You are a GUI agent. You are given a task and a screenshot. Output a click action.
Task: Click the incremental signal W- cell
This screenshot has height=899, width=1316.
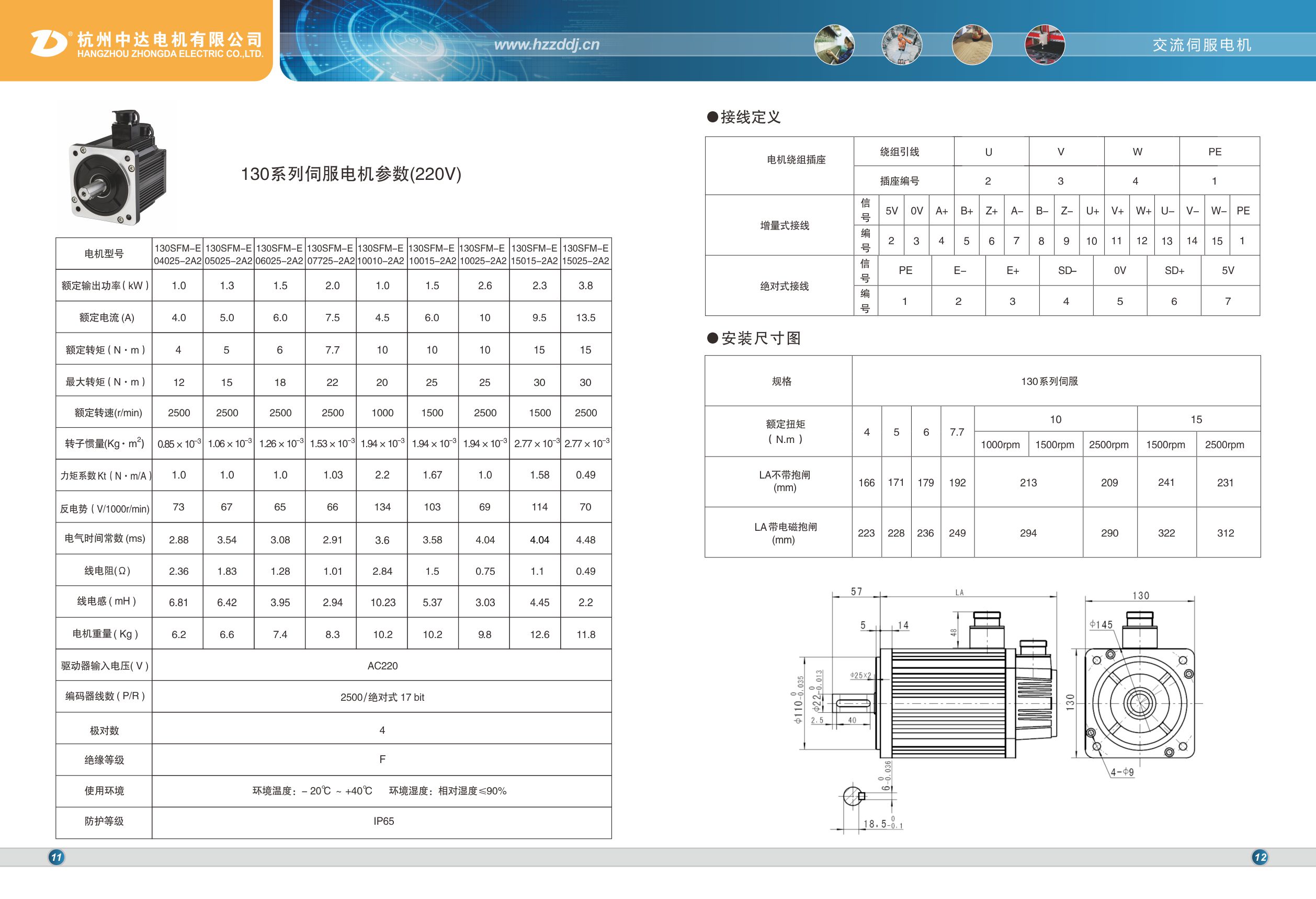[x=1218, y=211]
